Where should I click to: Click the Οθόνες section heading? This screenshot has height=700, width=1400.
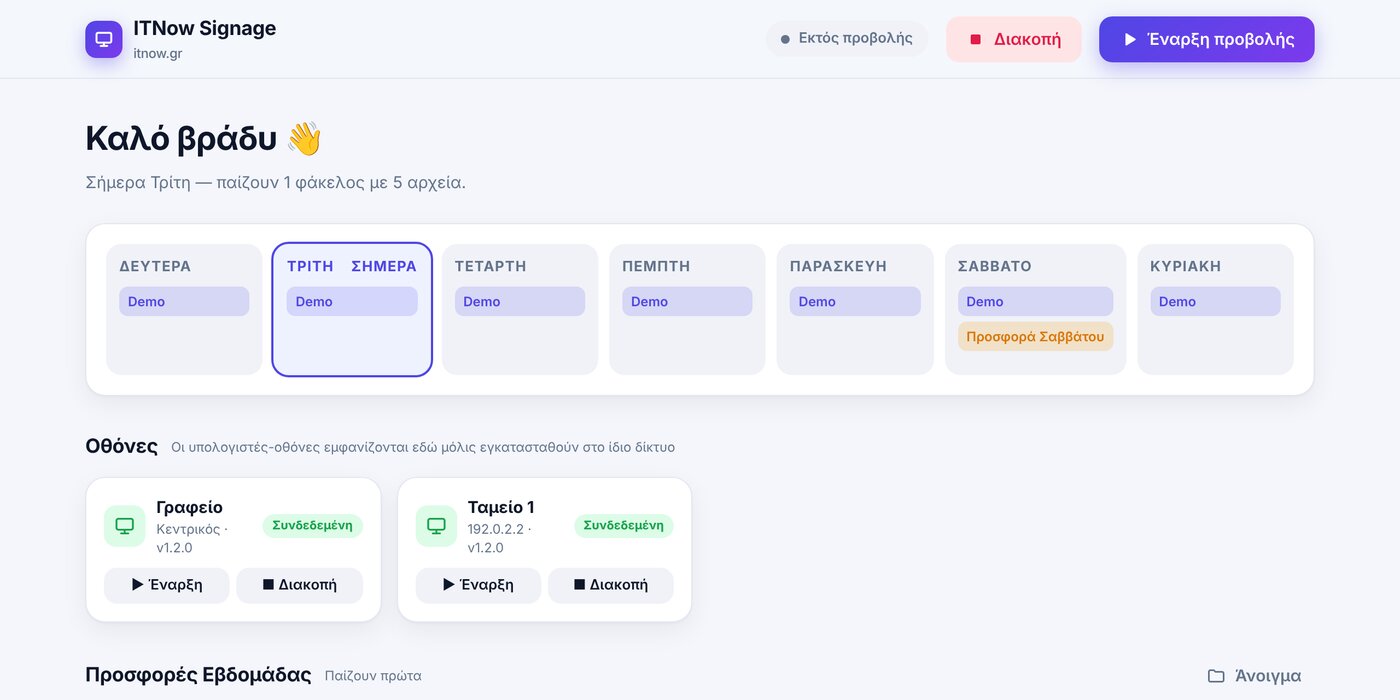[x=122, y=446]
